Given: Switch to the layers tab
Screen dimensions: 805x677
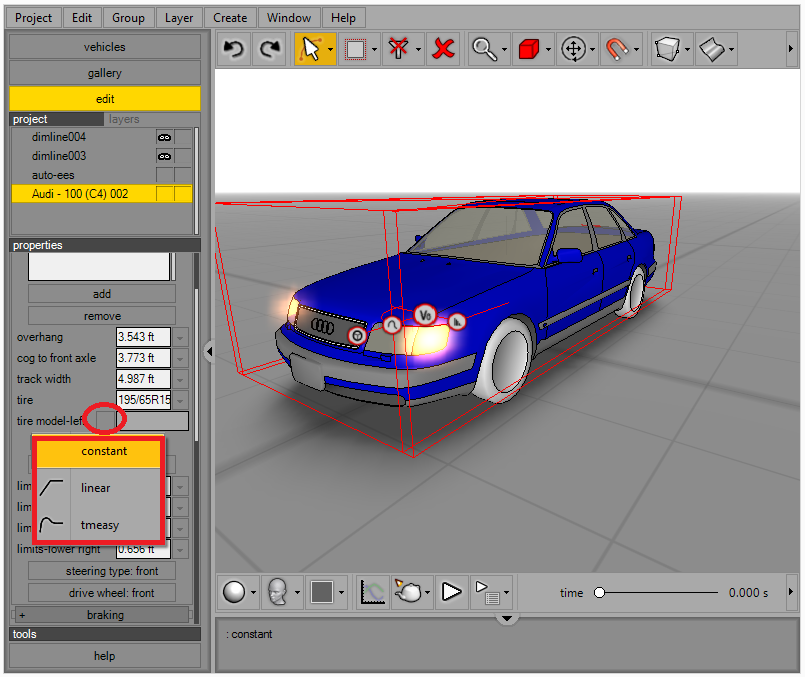Looking at the screenshot, I should [124, 119].
